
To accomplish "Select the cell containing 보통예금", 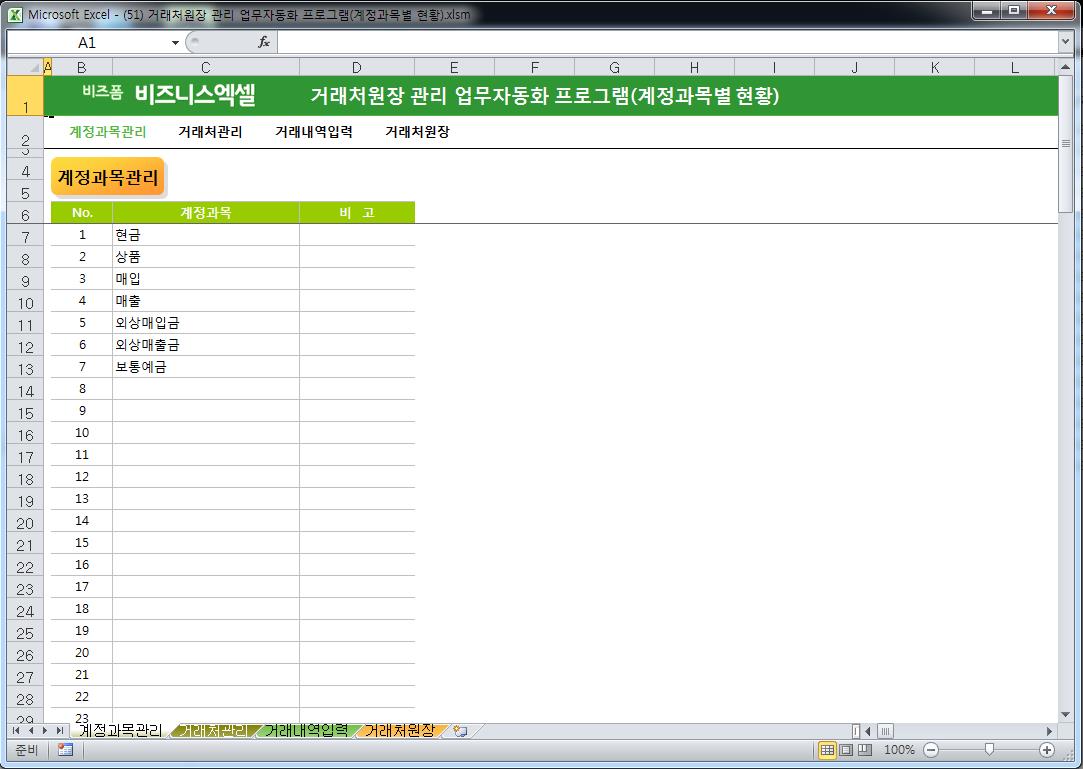I will coord(206,367).
